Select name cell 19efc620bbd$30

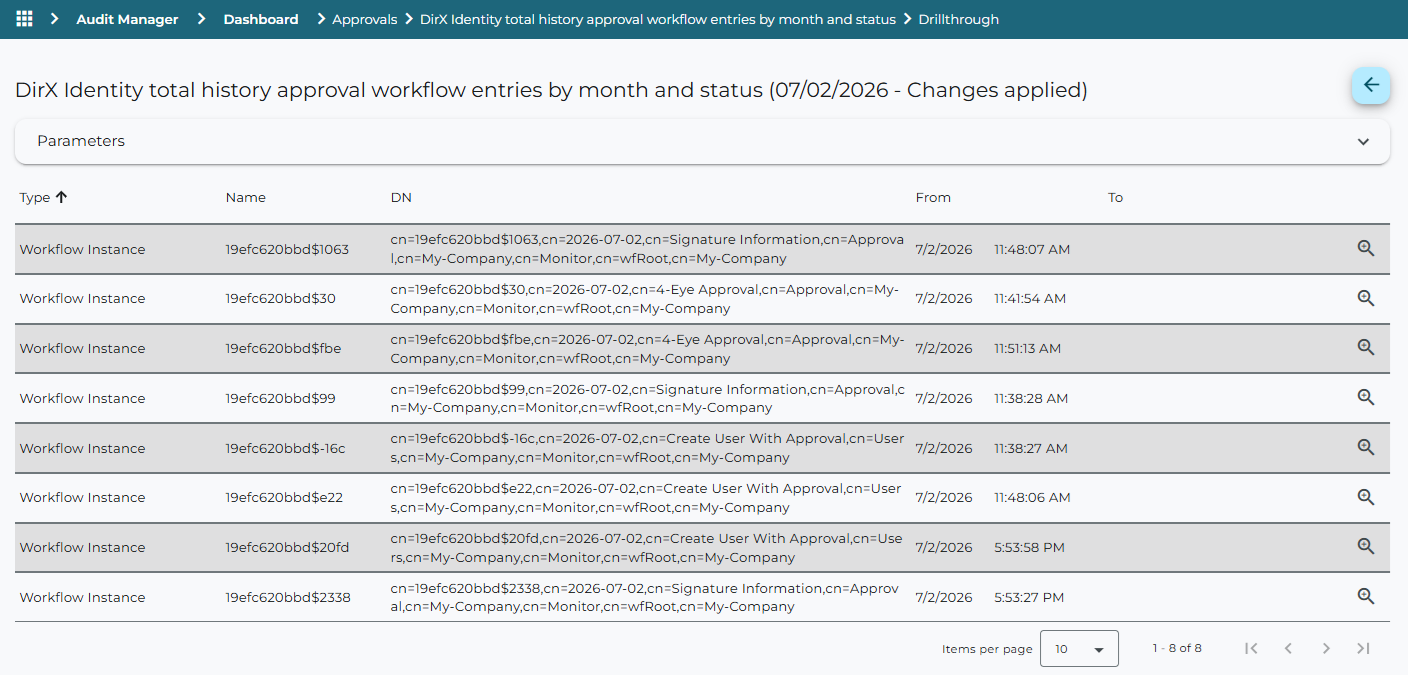280,298
